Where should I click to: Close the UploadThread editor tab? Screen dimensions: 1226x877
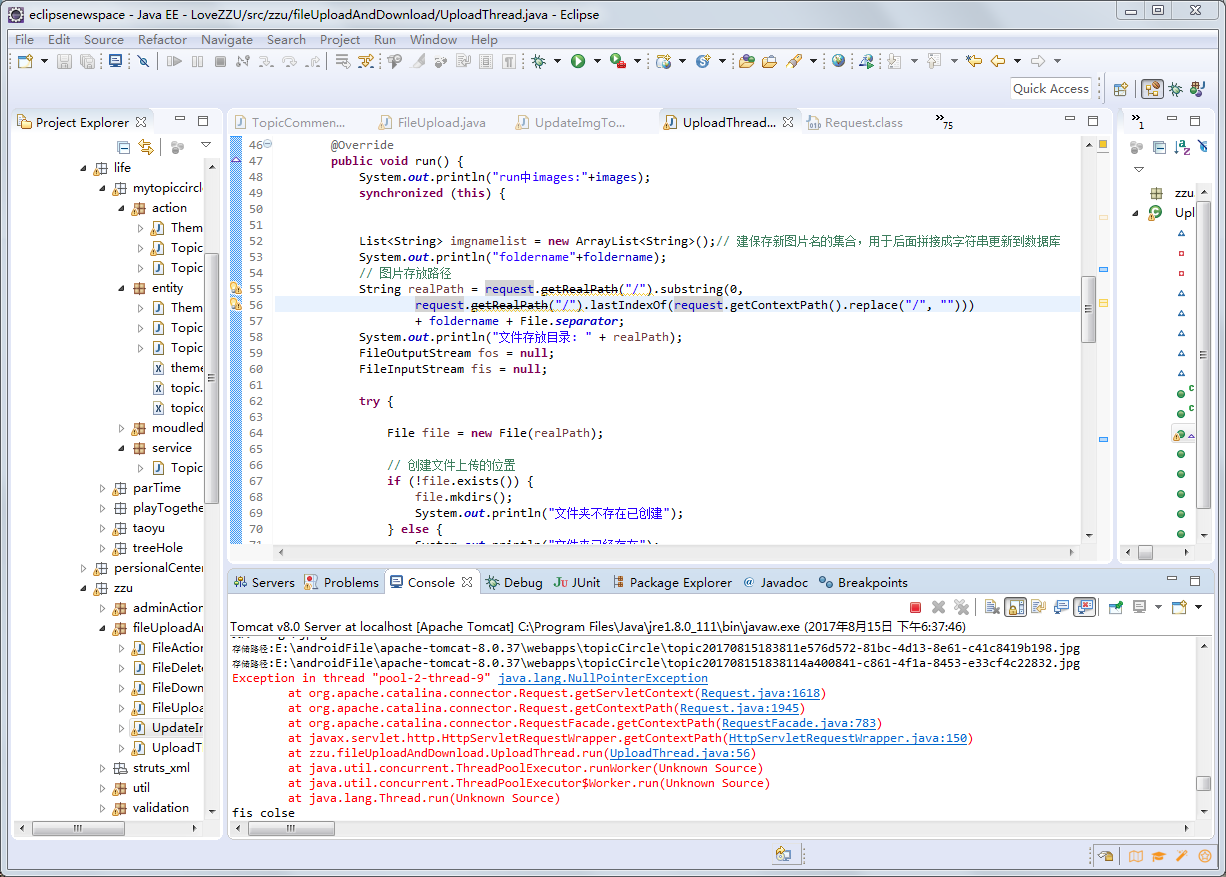click(x=787, y=122)
